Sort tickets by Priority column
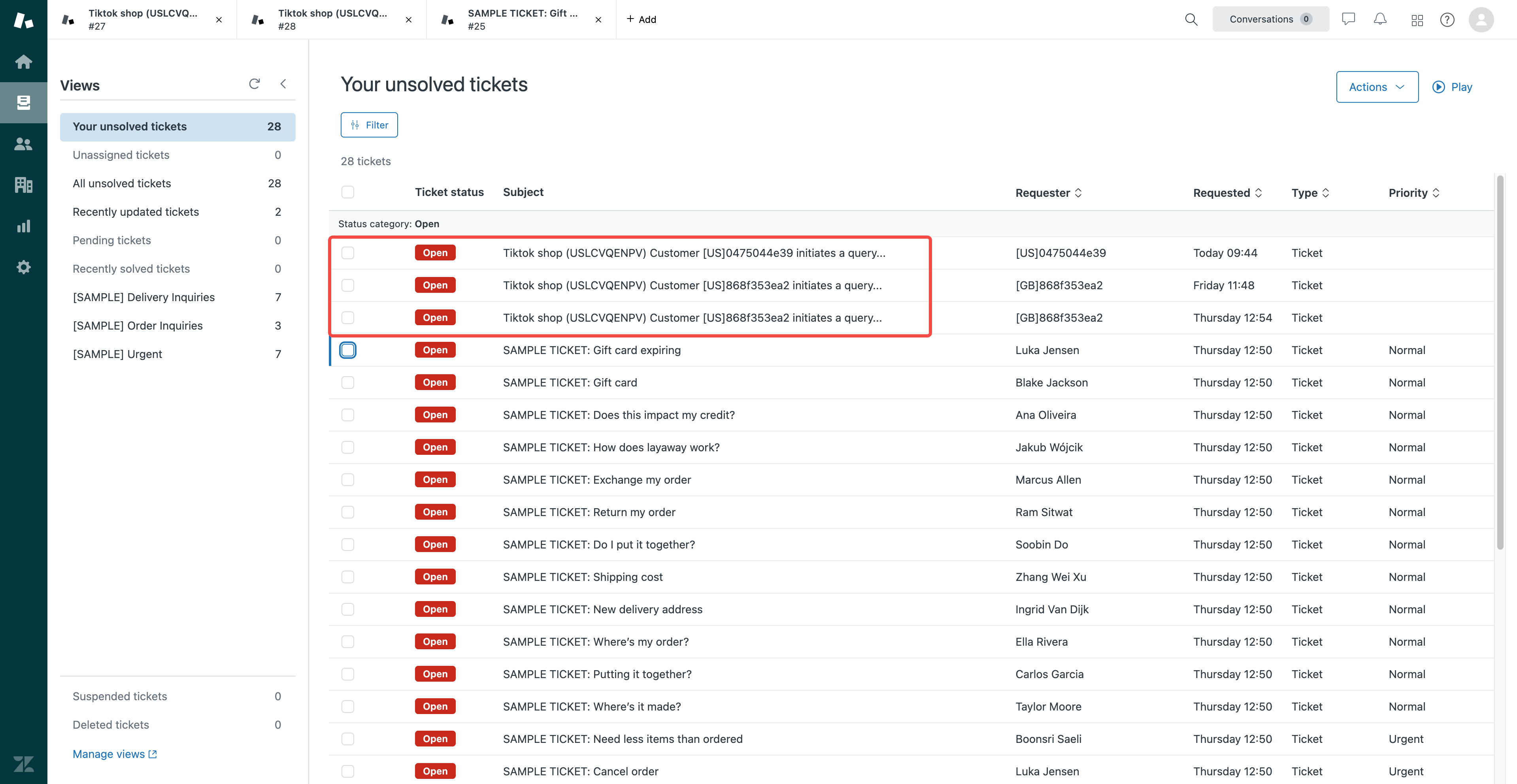This screenshot has height=784, width=1517. coord(1413,193)
